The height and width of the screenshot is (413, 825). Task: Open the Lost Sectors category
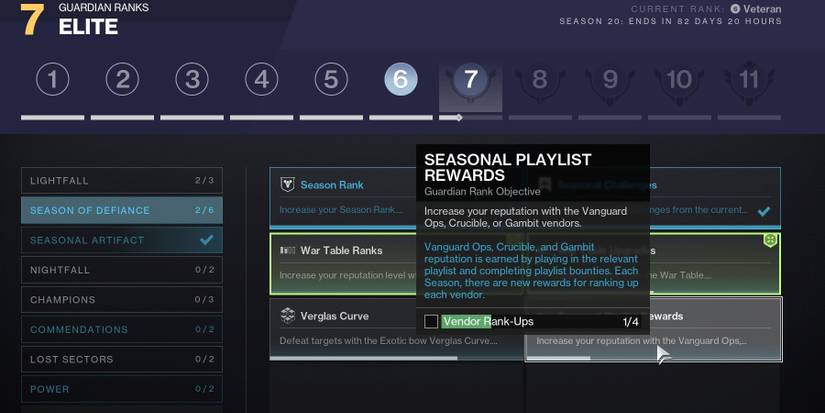122,359
